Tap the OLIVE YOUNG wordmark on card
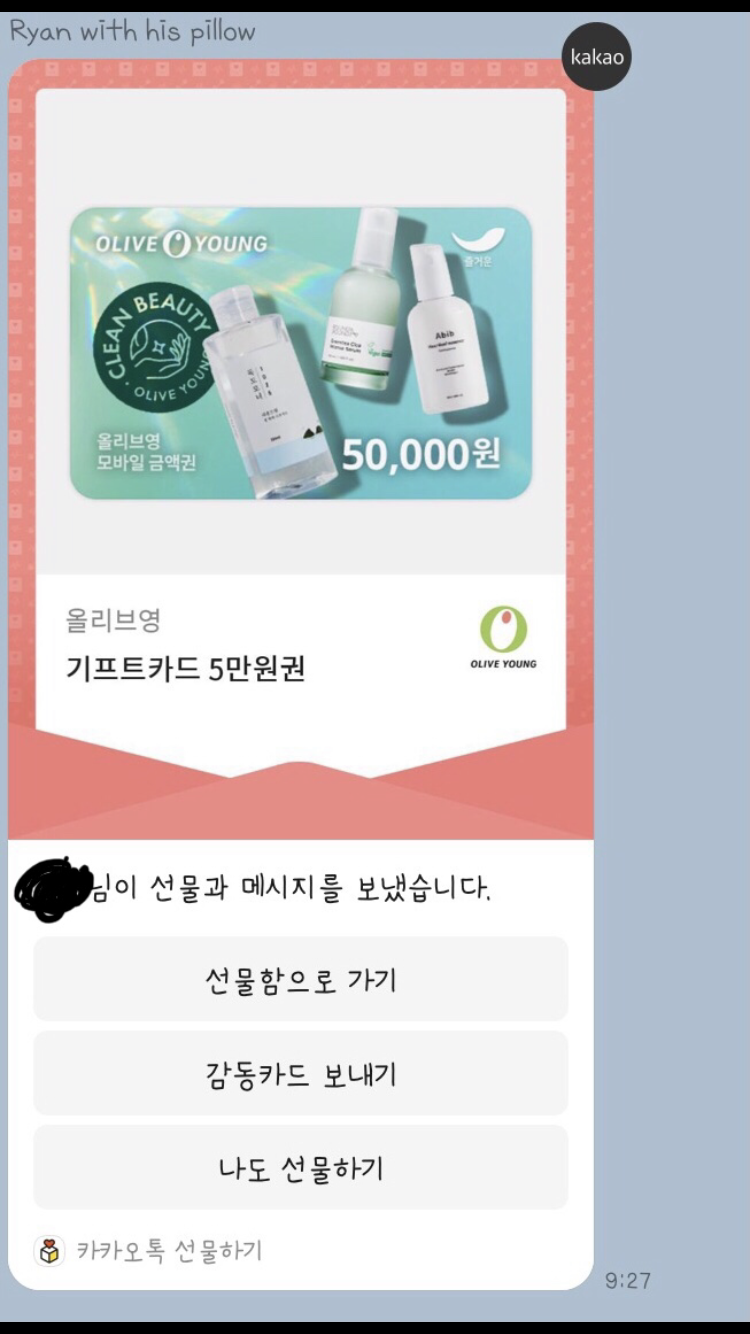The image size is (750, 1334). click(x=181, y=244)
